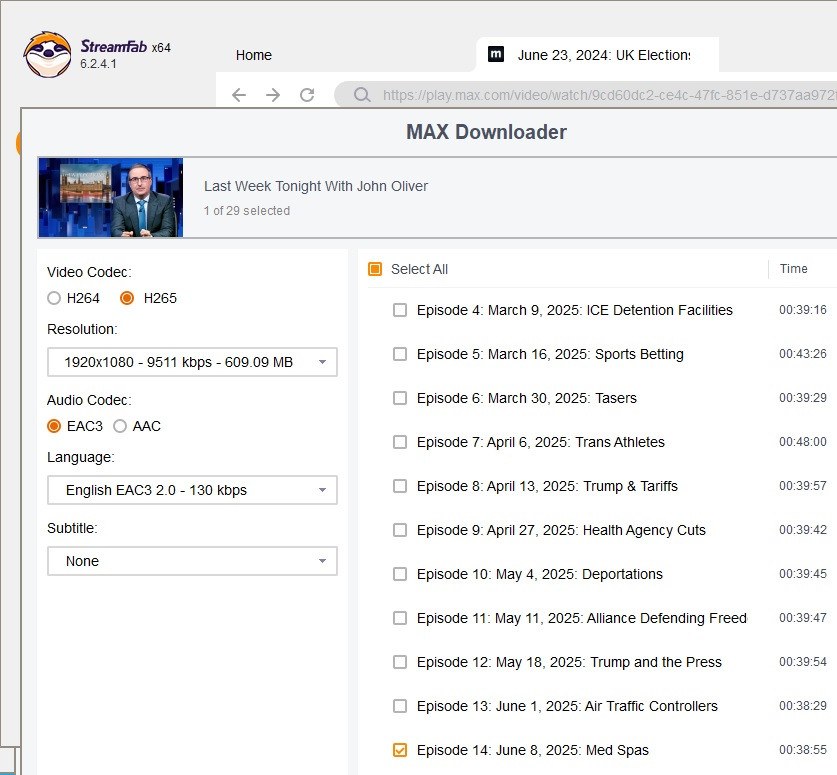
Task: Click the 'Episode 14: June 8, 2025: Med Spas' title
Action: click(x=533, y=750)
